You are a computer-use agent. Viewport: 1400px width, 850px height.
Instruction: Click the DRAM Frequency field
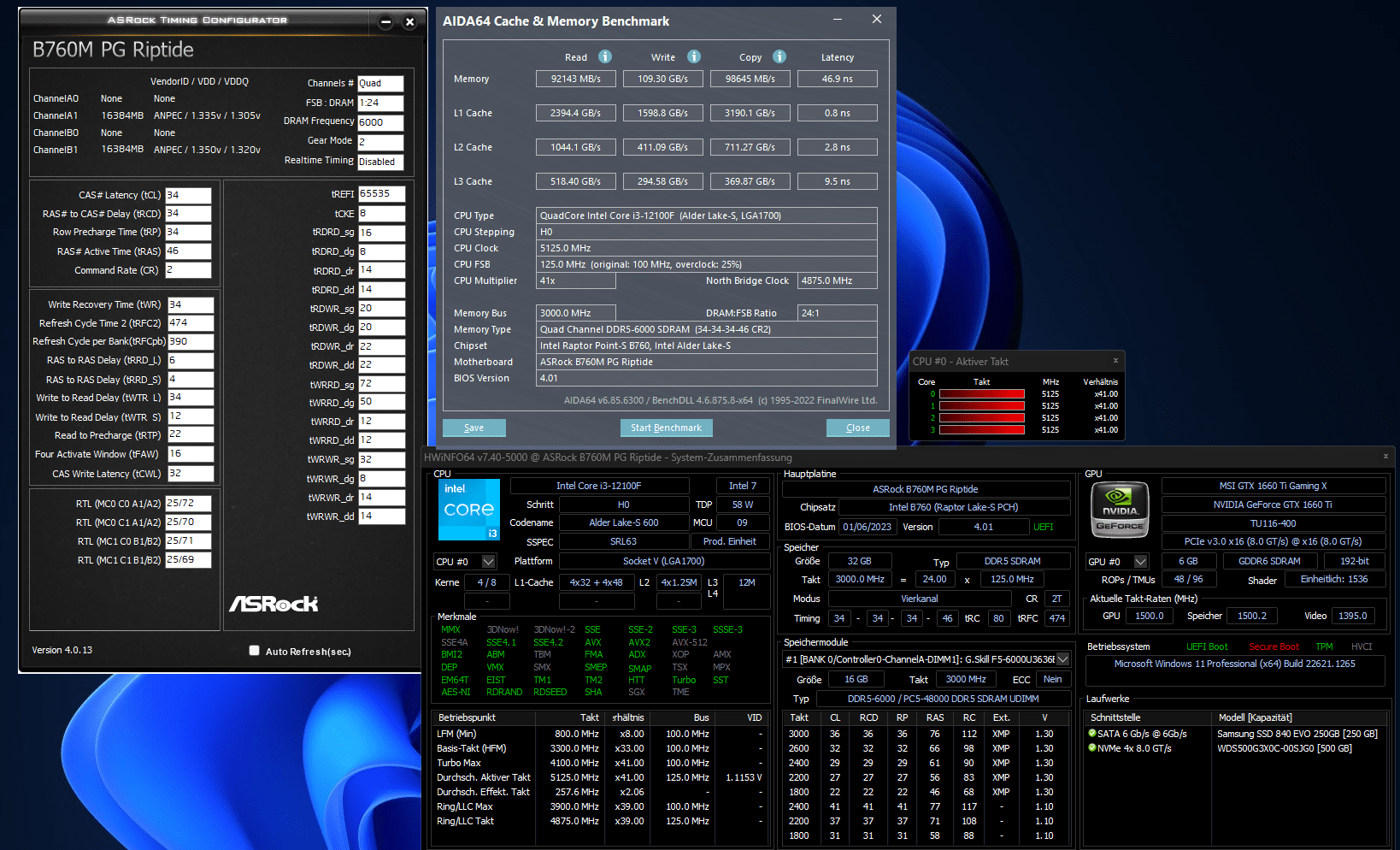[380, 122]
